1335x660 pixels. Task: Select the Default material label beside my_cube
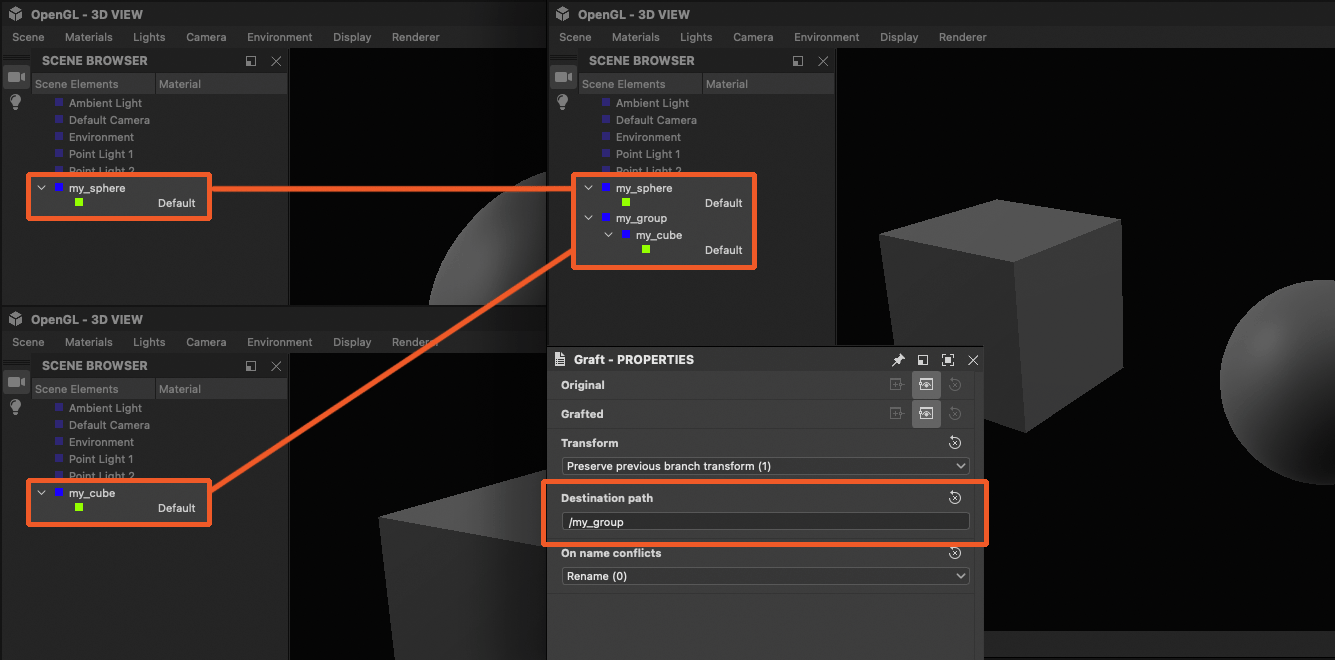click(x=723, y=250)
